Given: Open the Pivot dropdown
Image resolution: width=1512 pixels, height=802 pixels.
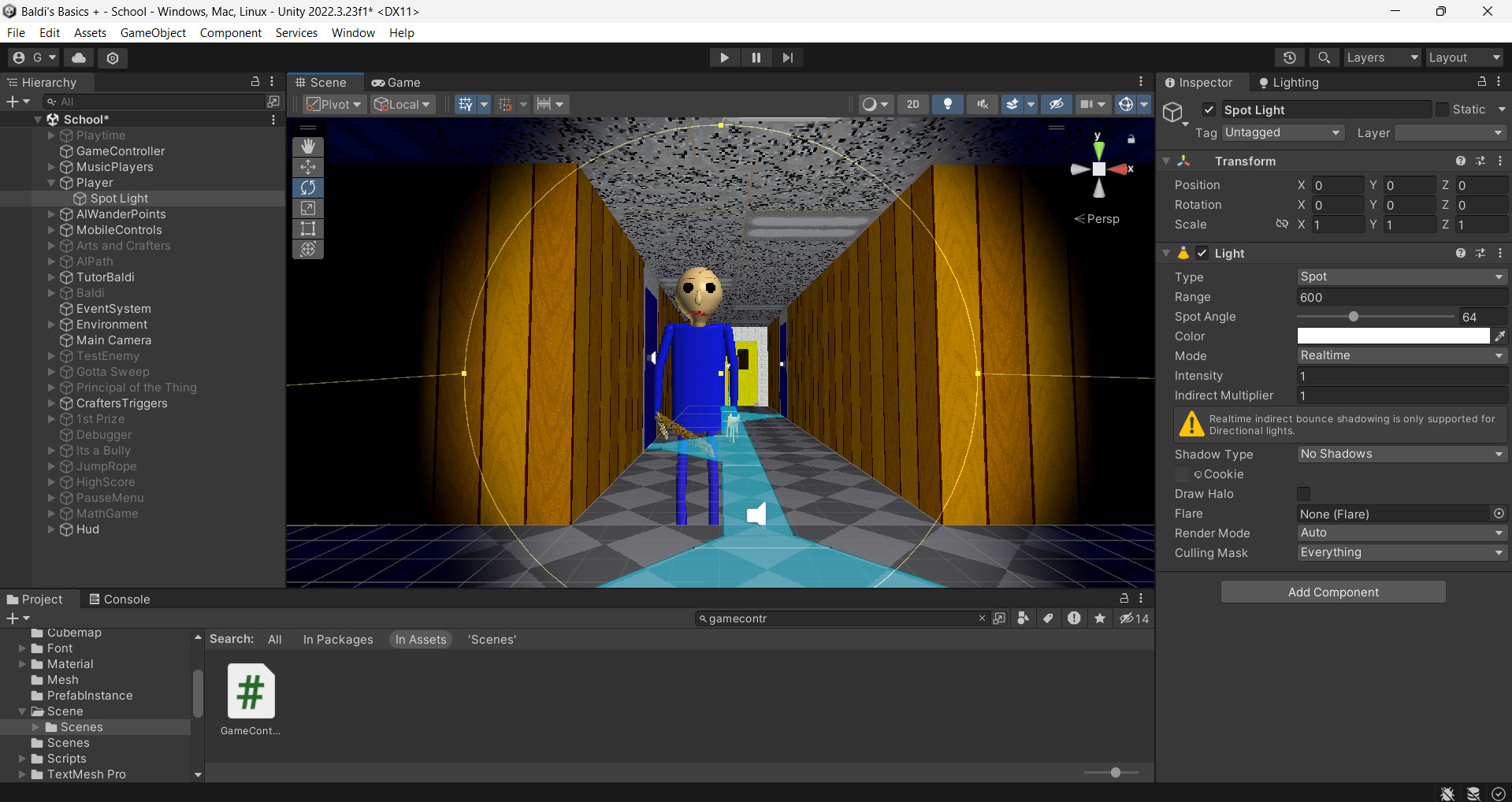Looking at the screenshot, I should click(x=335, y=104).
